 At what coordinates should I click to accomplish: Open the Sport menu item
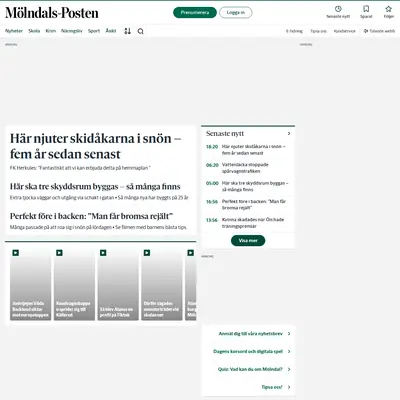tap(94, 31)
